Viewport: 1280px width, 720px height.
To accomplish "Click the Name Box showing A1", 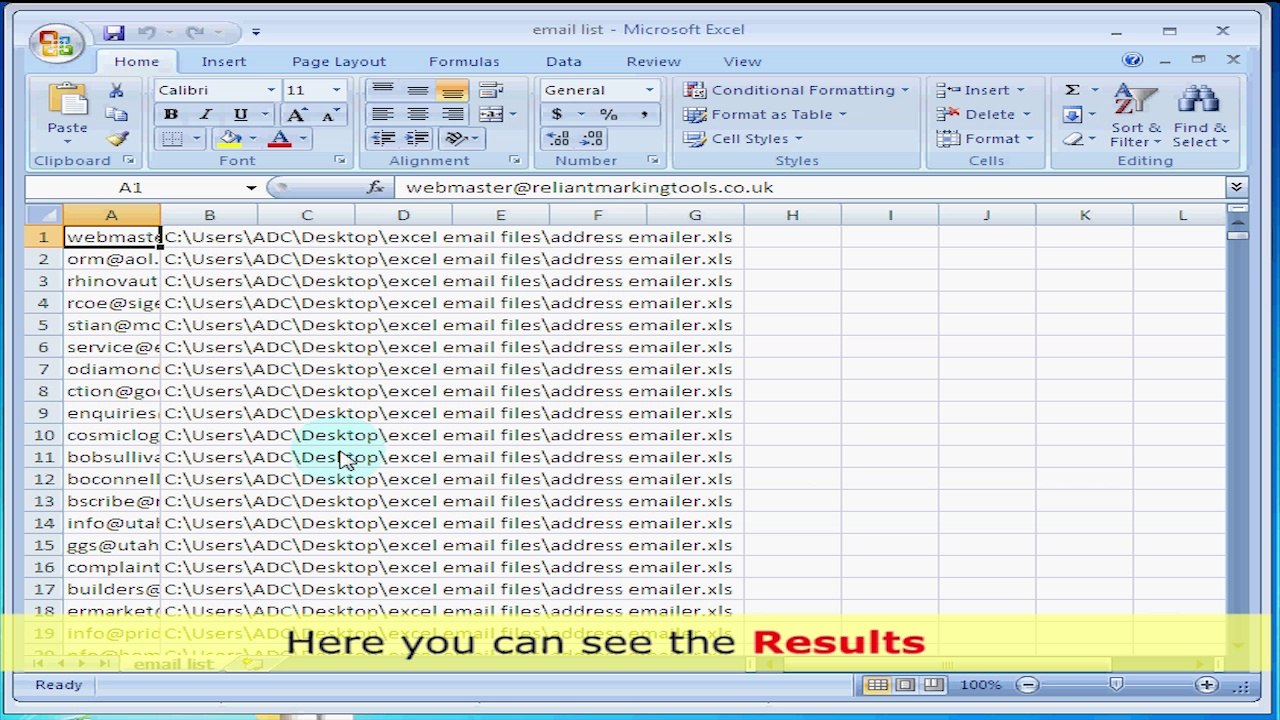I will [130, 187].
